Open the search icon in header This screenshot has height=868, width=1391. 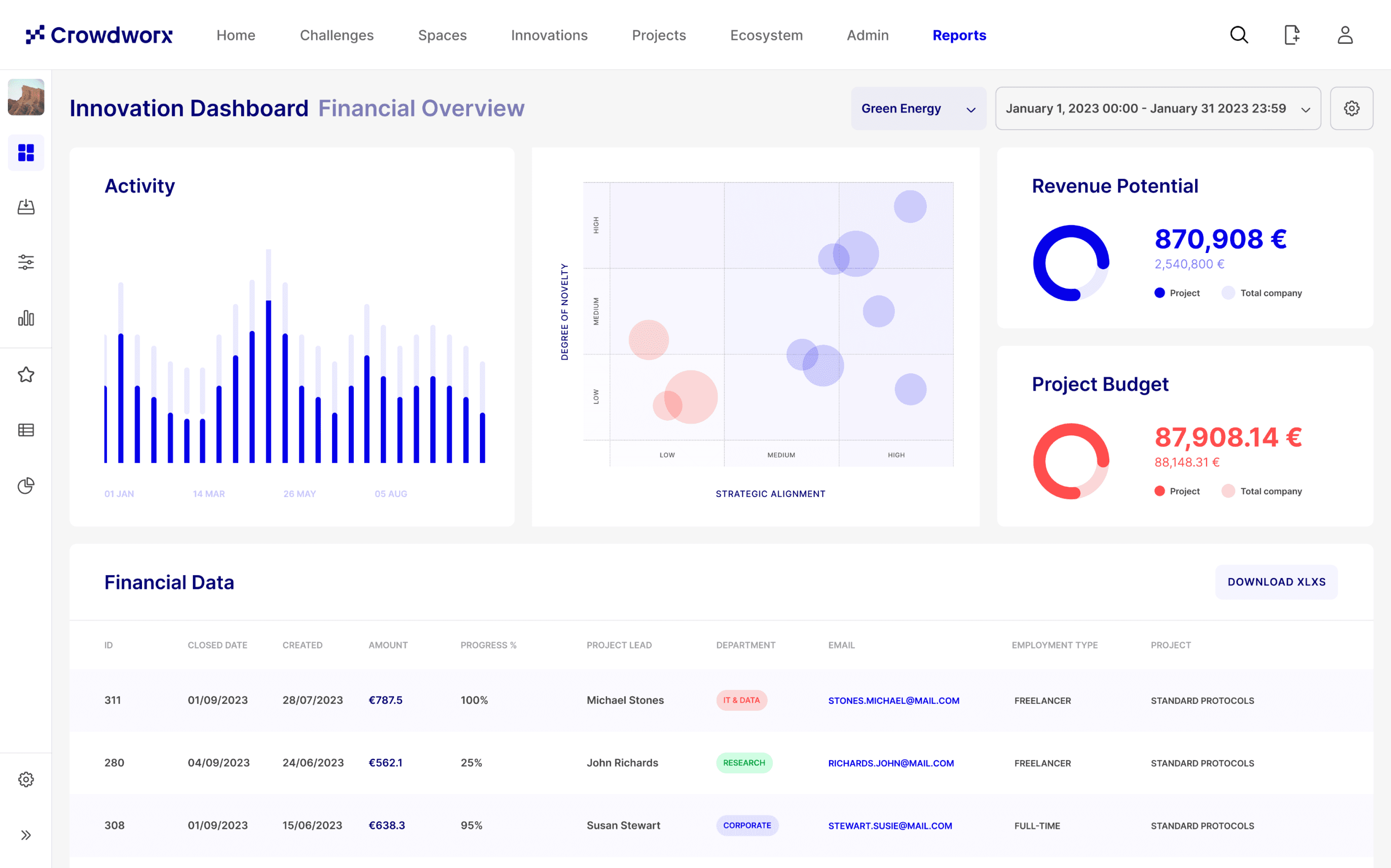point(1239,35)
